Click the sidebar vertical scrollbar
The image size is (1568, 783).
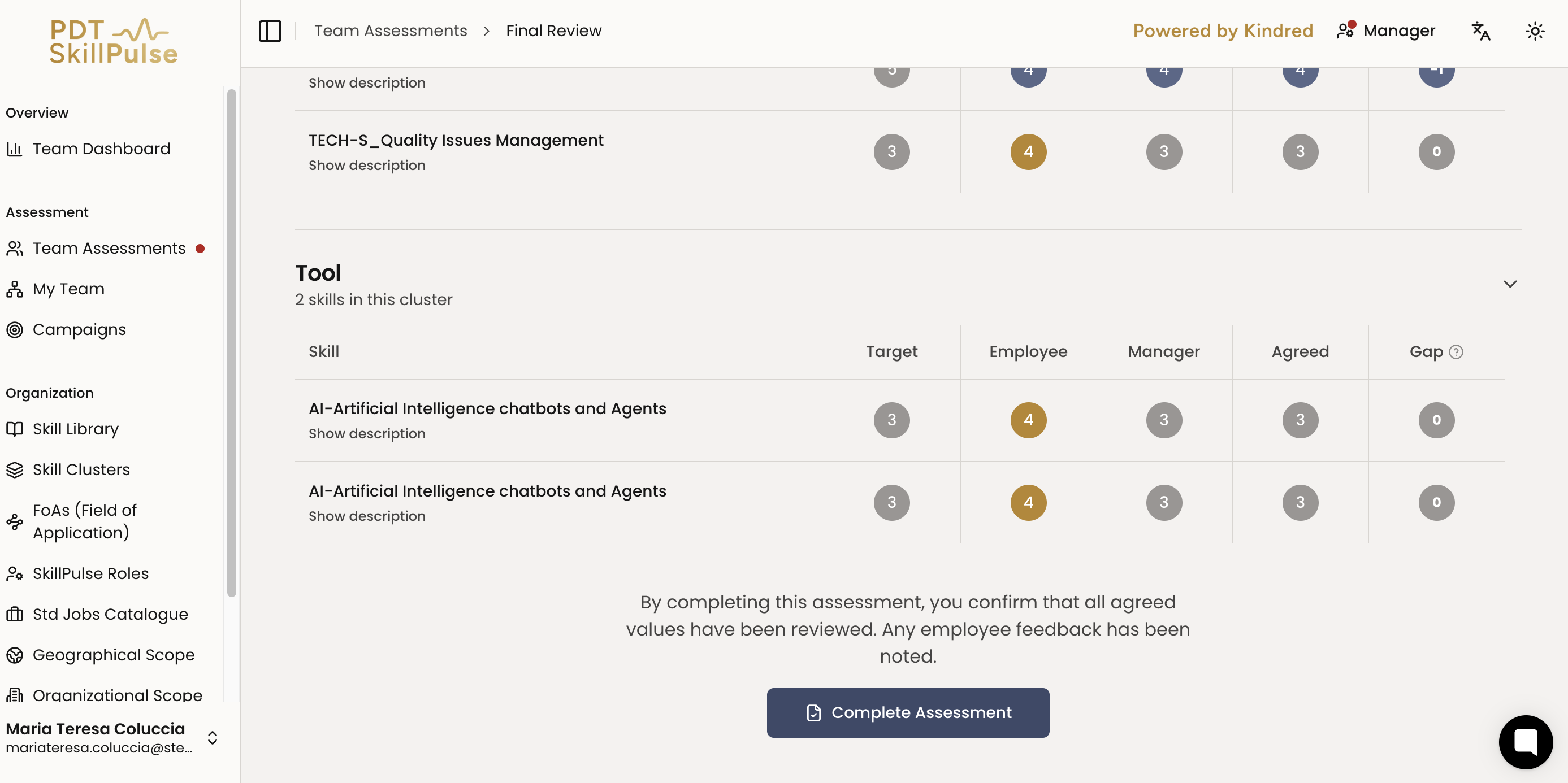pos(231,343)
